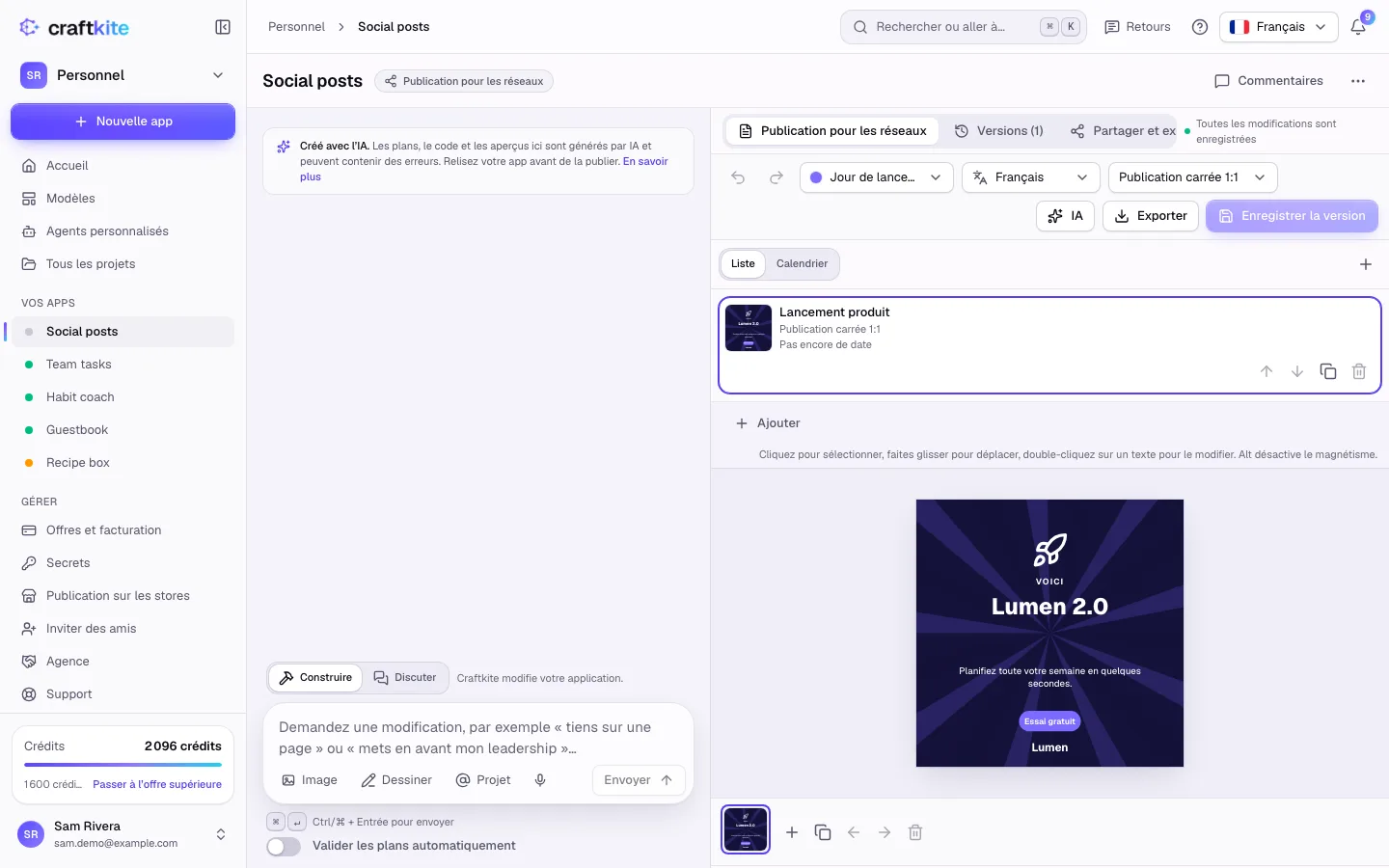Open the Versions (1) tab
The image size is (1389, 868).
[x=998, y=131]
